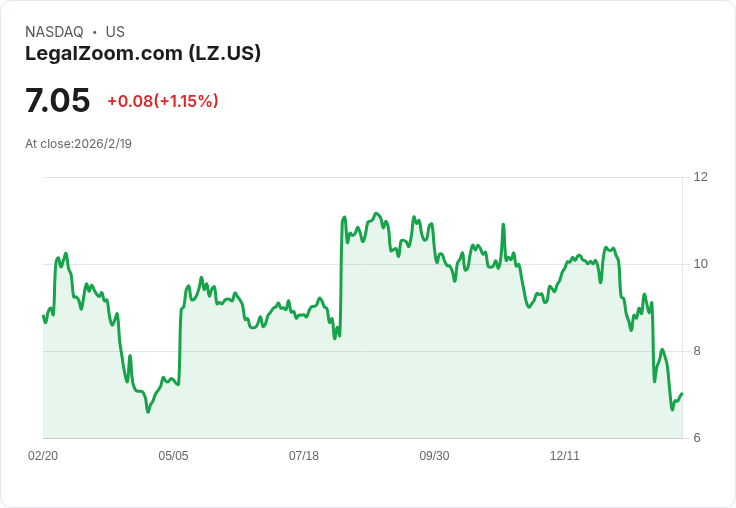
Task: Click the LegalZoom.com (LZ.US) title
Action: [x=143, y=53]
